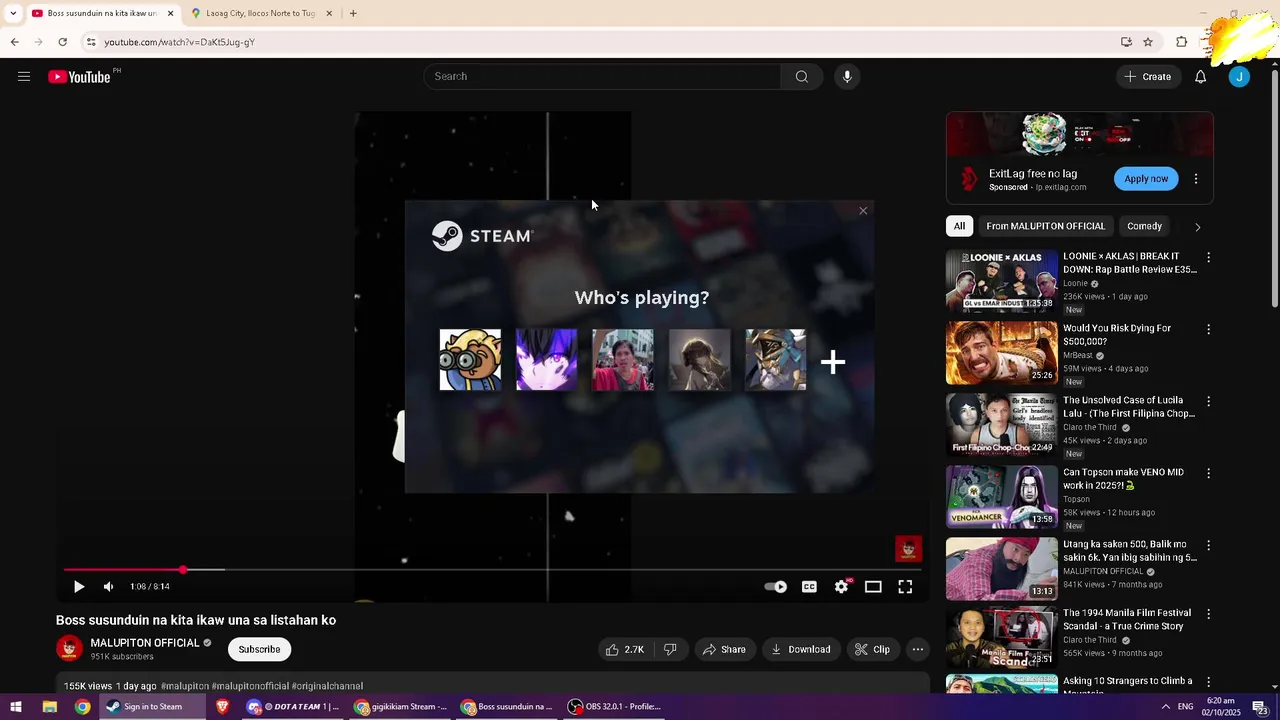Viewport: 1280px width, 720px height.
Task: Subscribe to MALUPITON OFFICIAL
Action: click(x=259, y=649)
